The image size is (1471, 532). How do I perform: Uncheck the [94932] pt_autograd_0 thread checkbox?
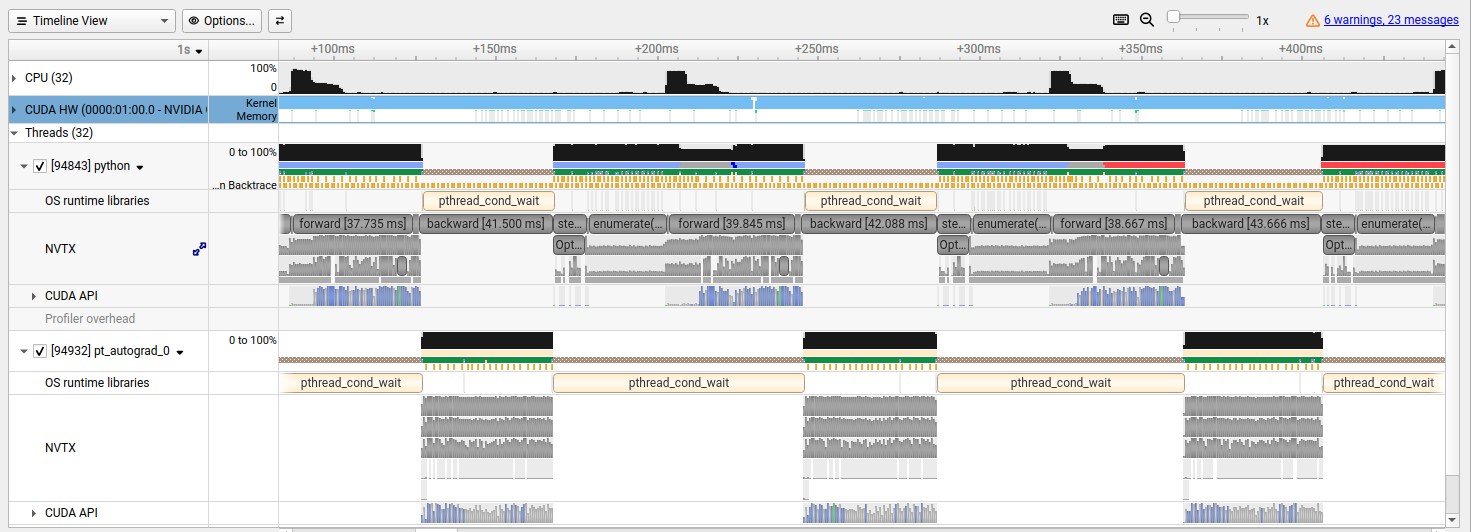(x=40, y=351)
